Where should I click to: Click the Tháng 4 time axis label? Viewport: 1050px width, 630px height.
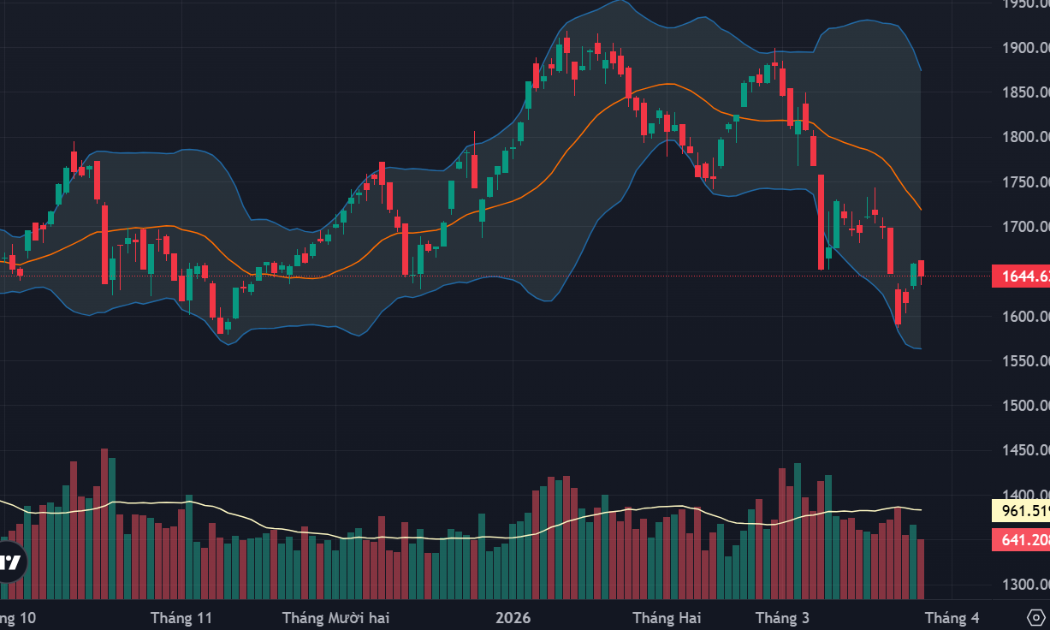952,618
